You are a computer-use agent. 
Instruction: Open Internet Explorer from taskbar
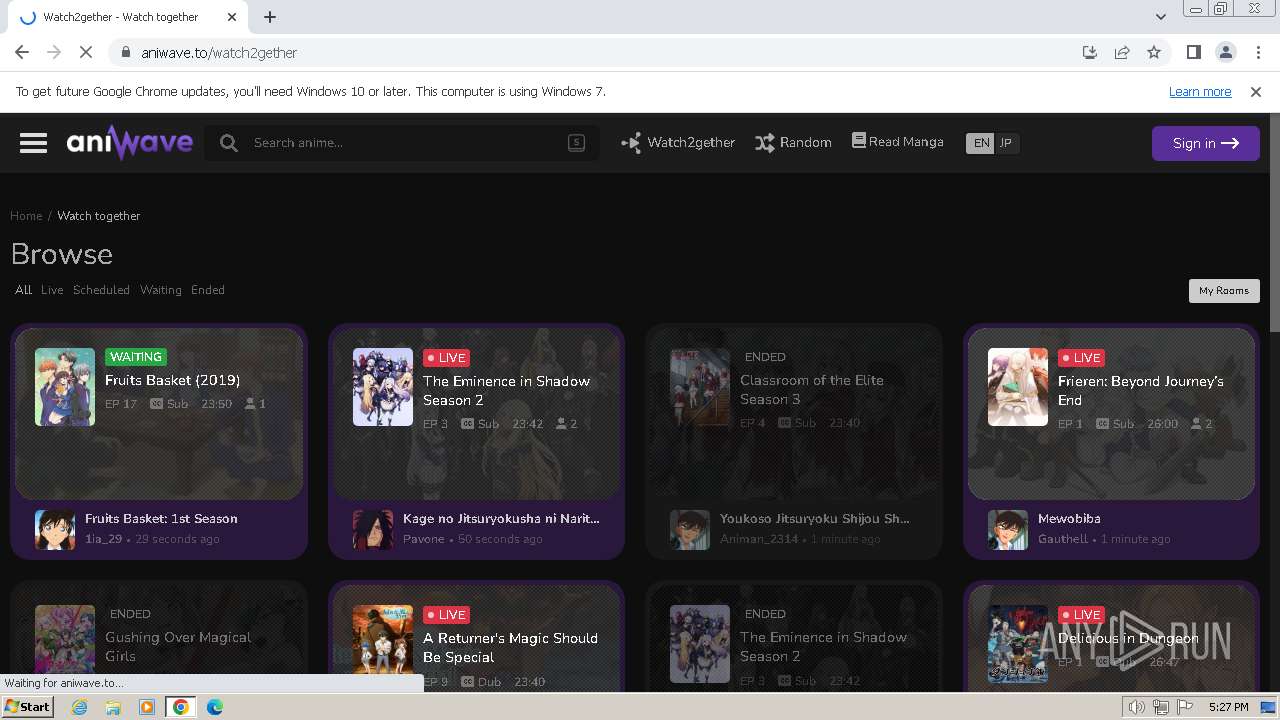[x=79, y=707]
